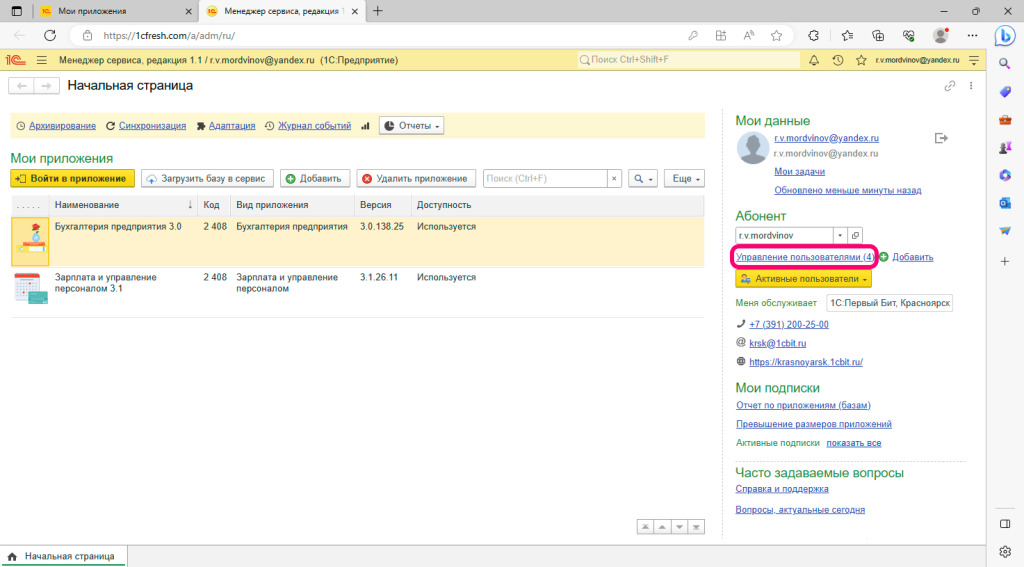Viewport: 1024px width, 567px height.
Task: Open the notifications bell icon
Action: (x=813, y=61)
